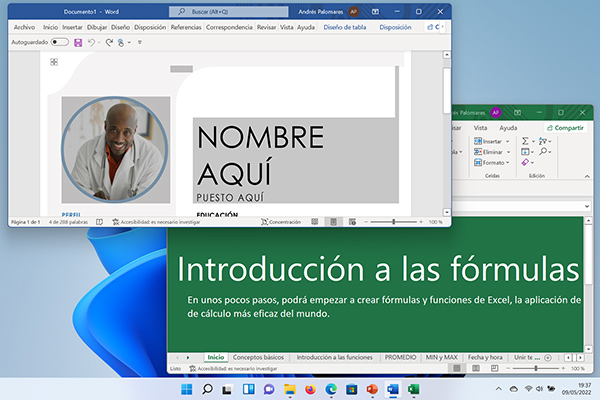
Task: Click the Redo arrow in Word
Action: (109, 42)
